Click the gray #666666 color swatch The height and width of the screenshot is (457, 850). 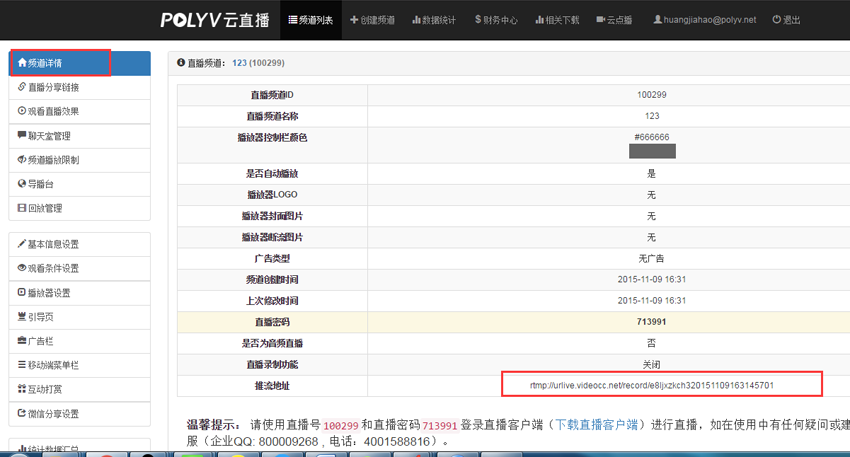(x=652, y=151)
